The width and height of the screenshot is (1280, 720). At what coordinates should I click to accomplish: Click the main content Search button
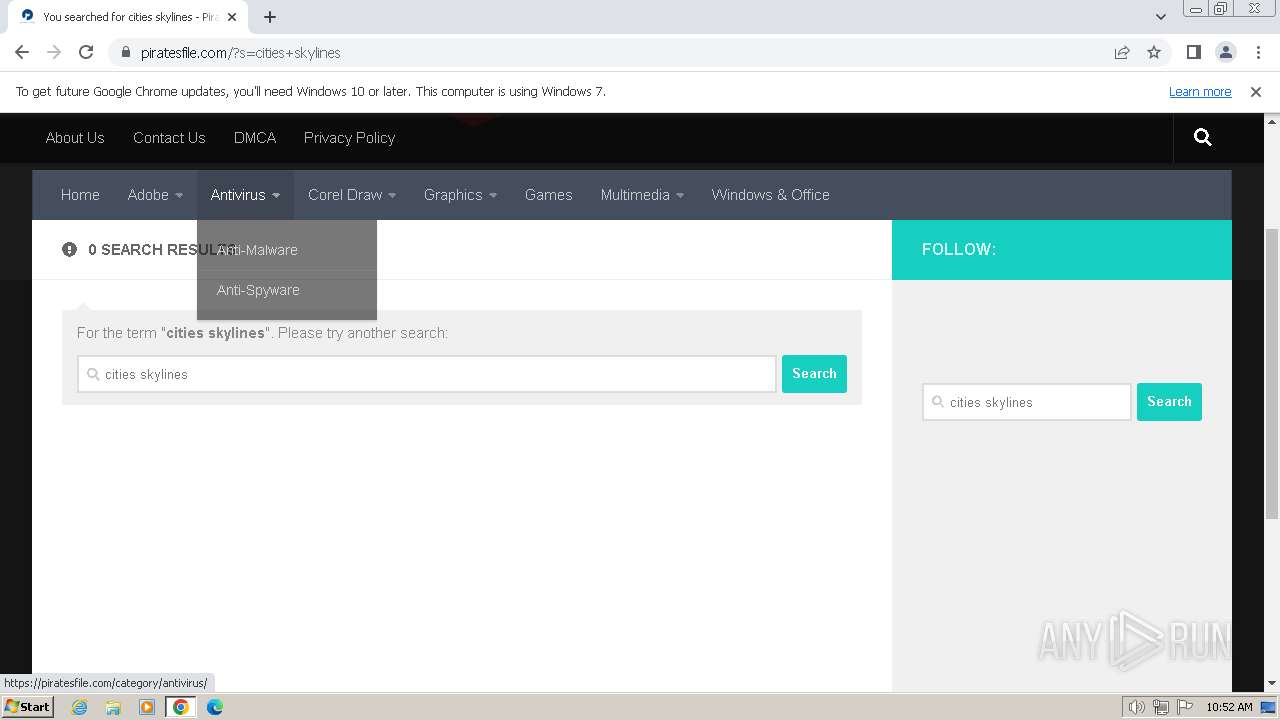(814, 374)
